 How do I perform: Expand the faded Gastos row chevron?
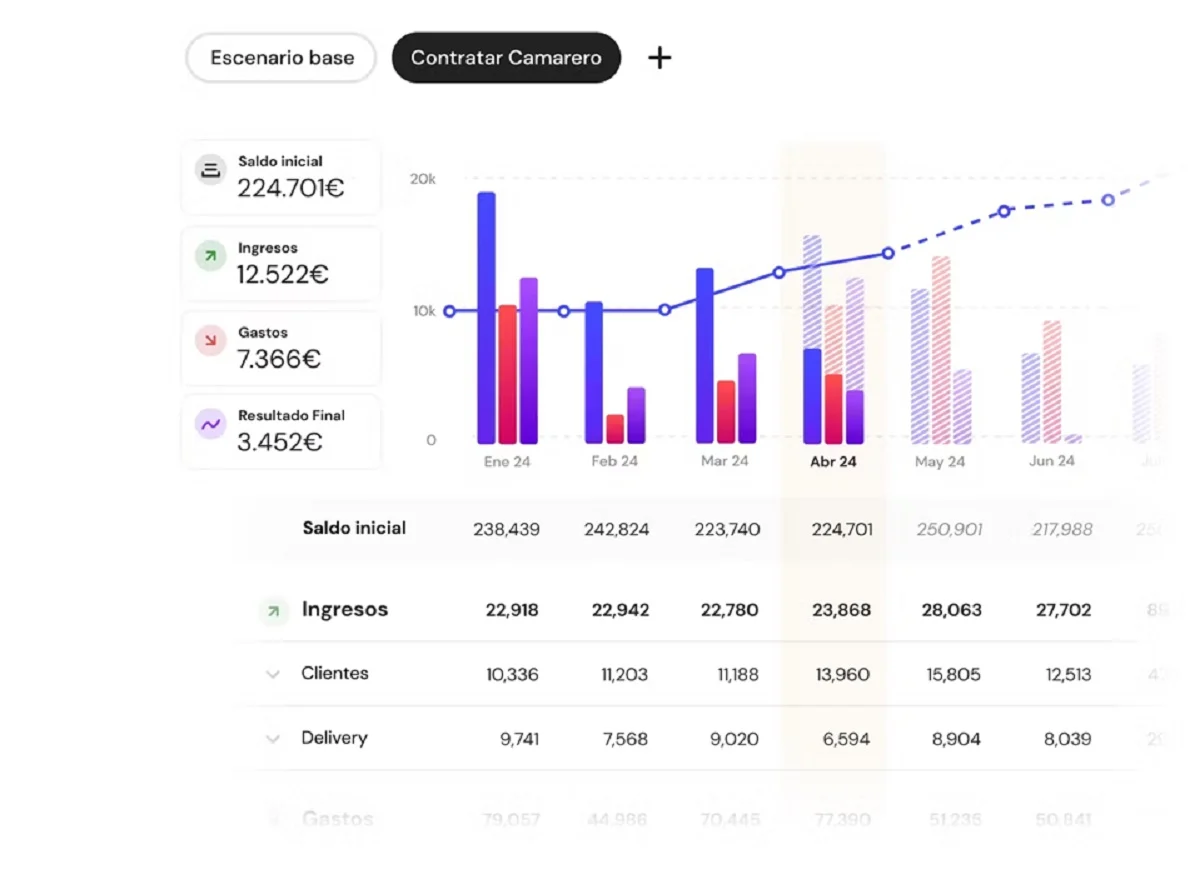tap(272, 820)
